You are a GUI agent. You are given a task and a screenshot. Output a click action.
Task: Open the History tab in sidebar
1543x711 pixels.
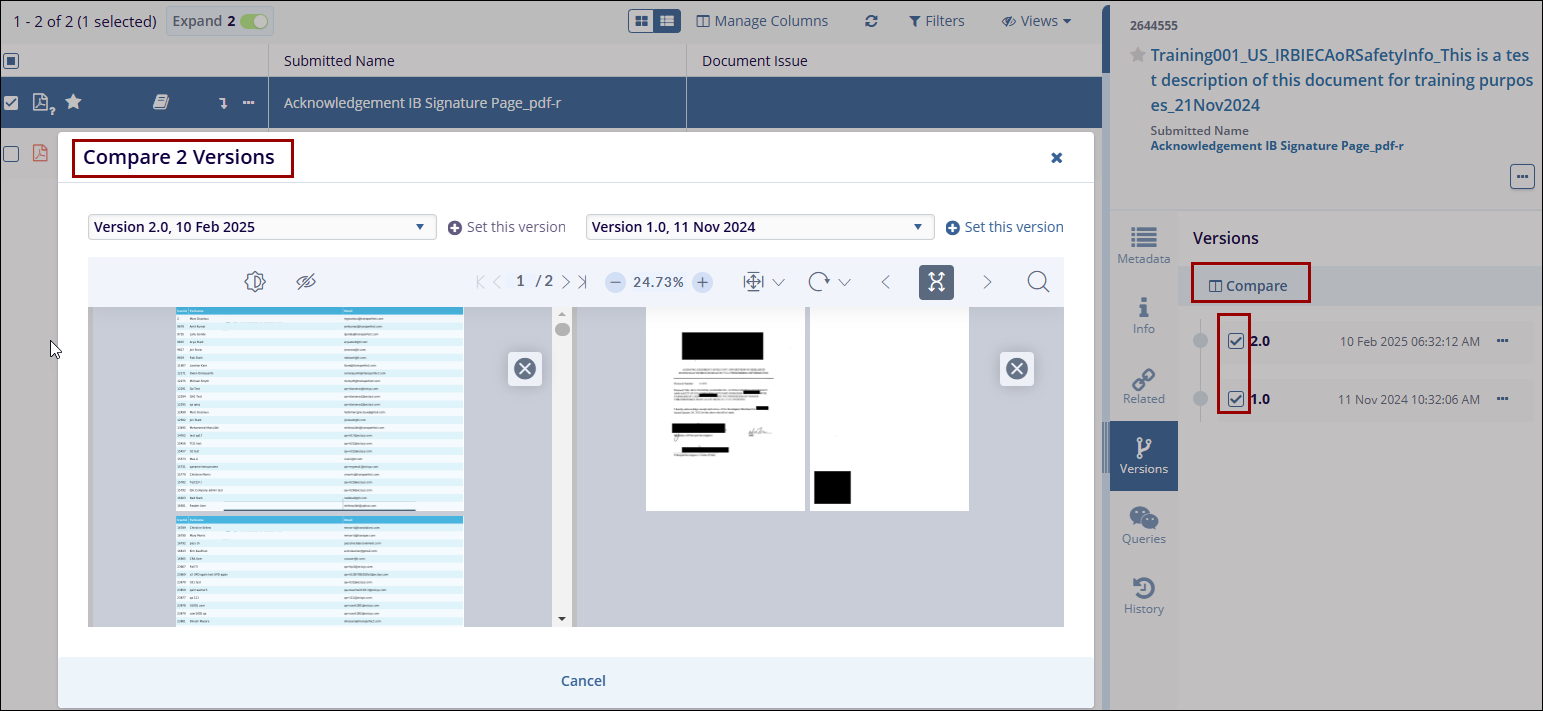[1143, 596]
